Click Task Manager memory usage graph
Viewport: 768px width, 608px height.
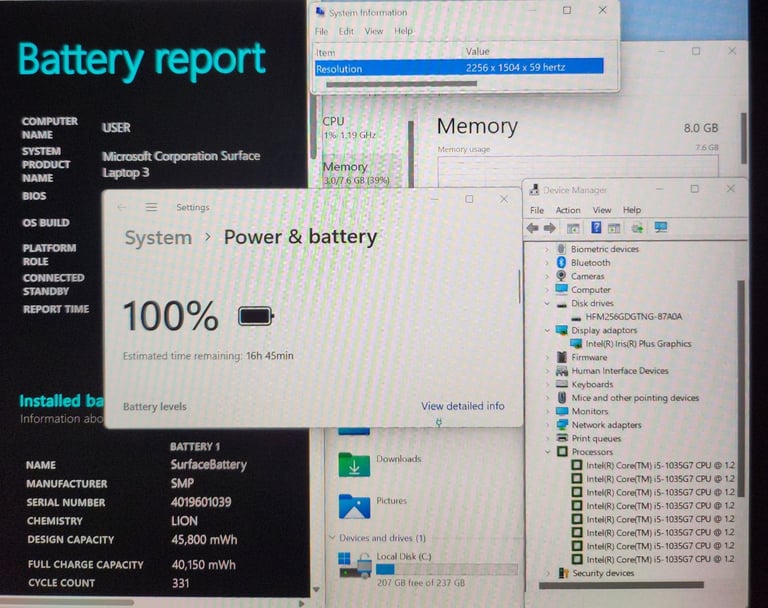point(578,171)
